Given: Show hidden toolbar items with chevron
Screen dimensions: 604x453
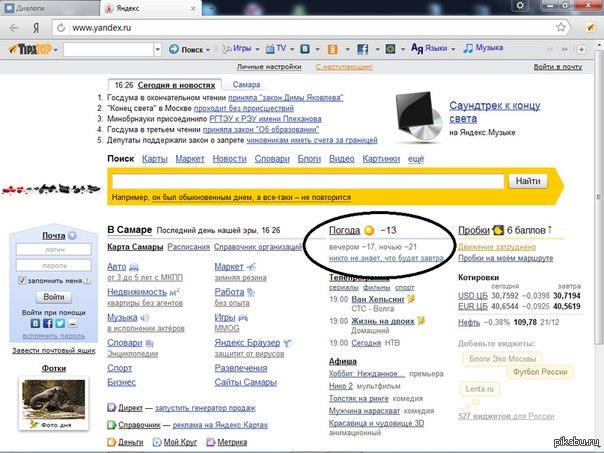Looking at the screenshot, I should (564, 49).
